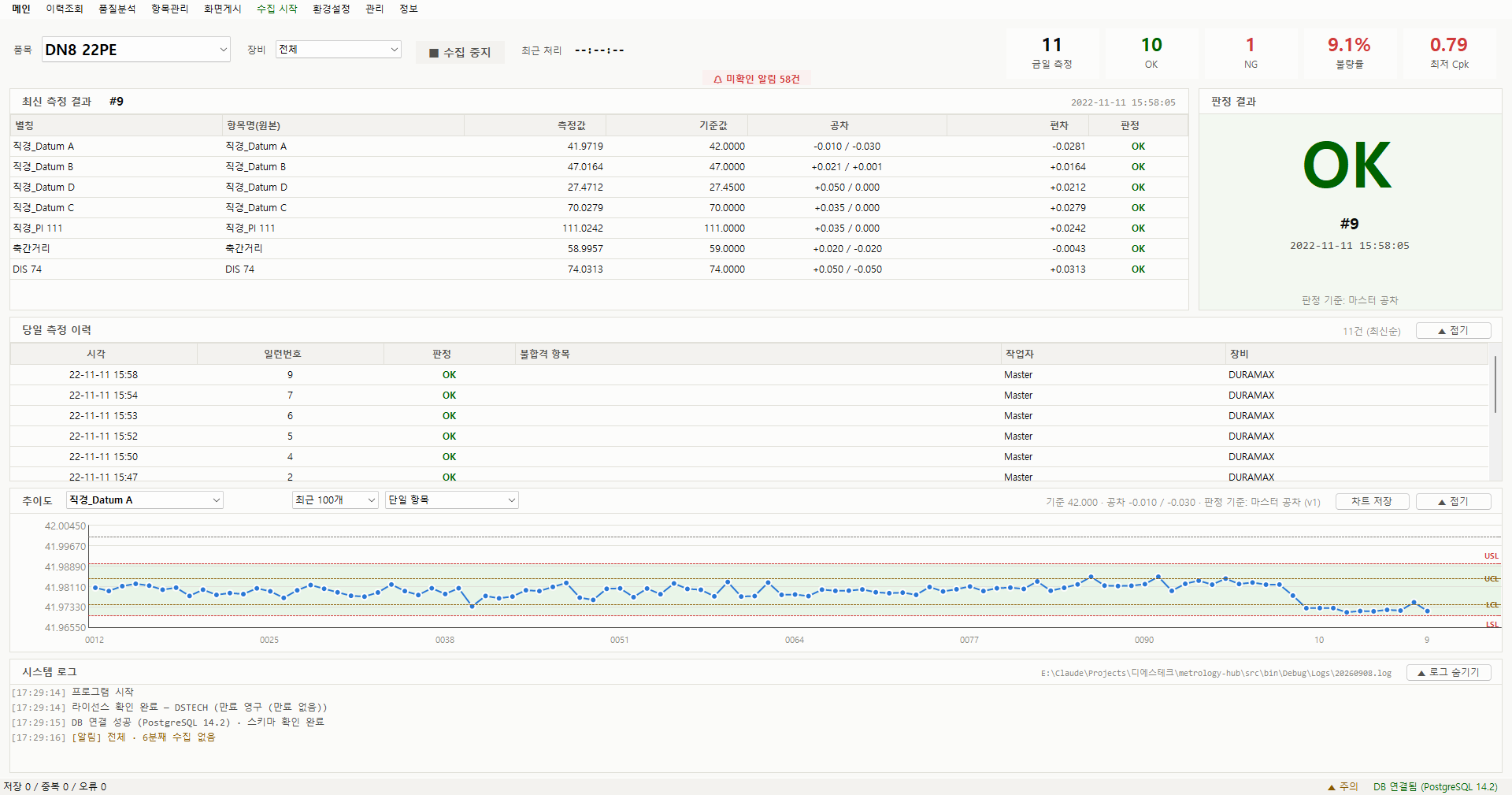Click the 차트 저장 button

1372,502
